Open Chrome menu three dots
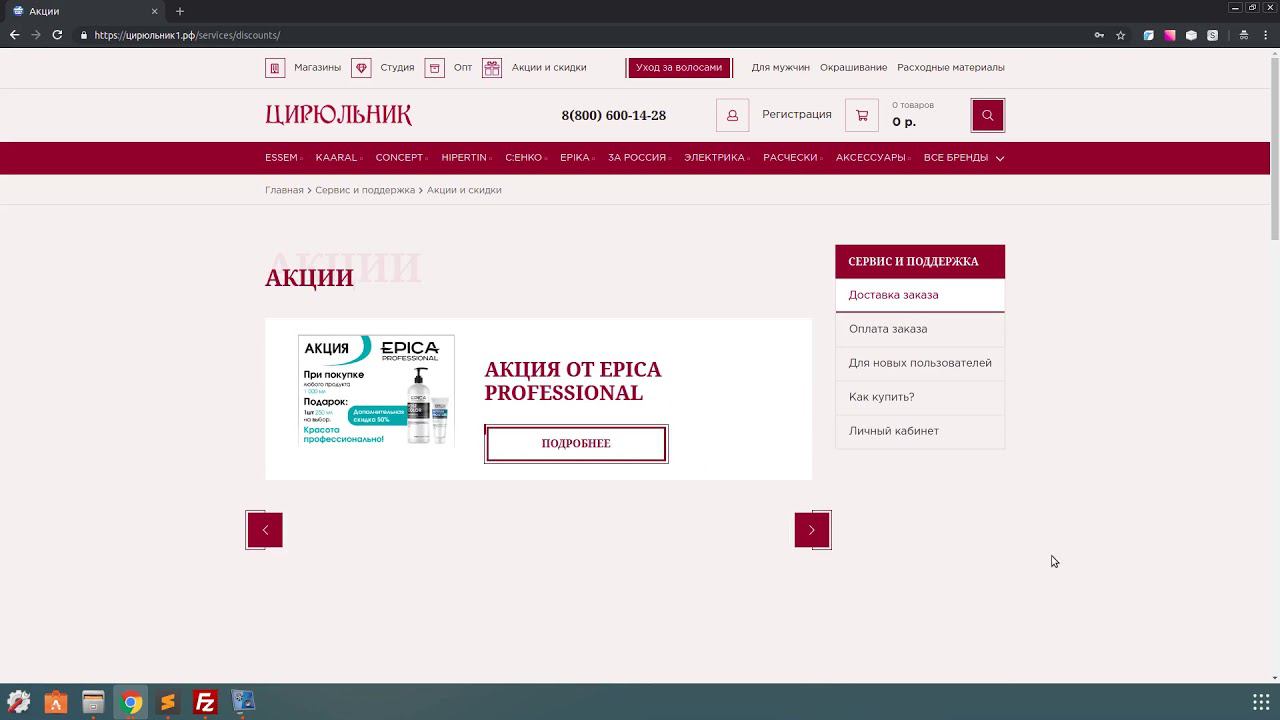Viewport: 1280px width, 720px height. click(1267, 35)
